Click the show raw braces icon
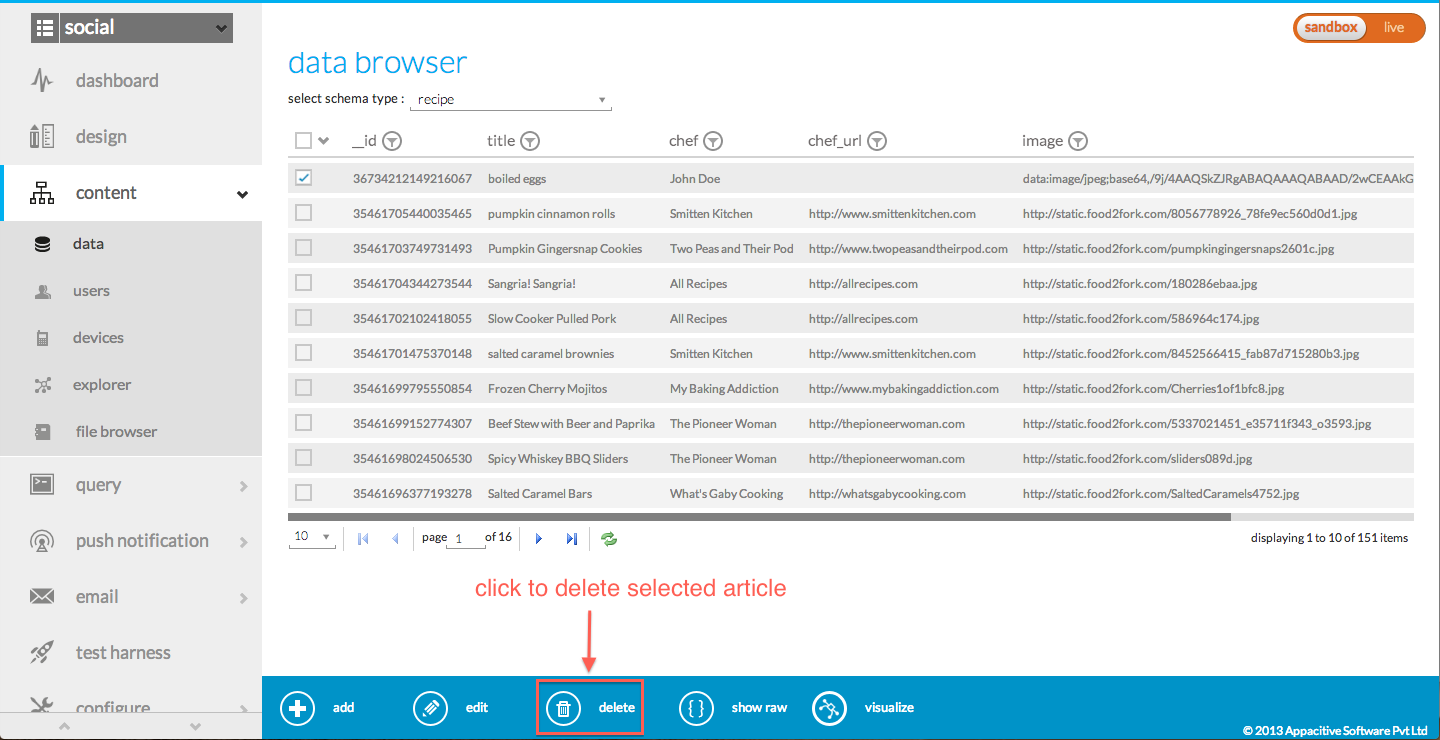Screen dimensions: 1440x740 coord(696,708)
